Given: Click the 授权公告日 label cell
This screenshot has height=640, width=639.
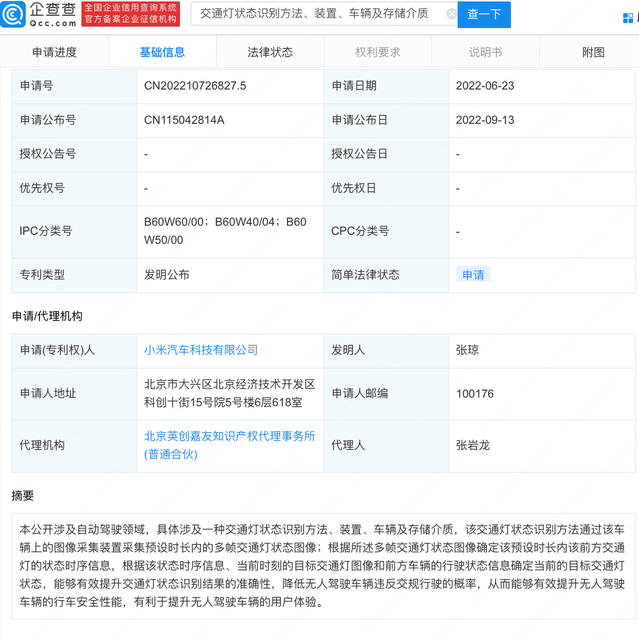Looking at the screenshot, I should pos(386,154).
